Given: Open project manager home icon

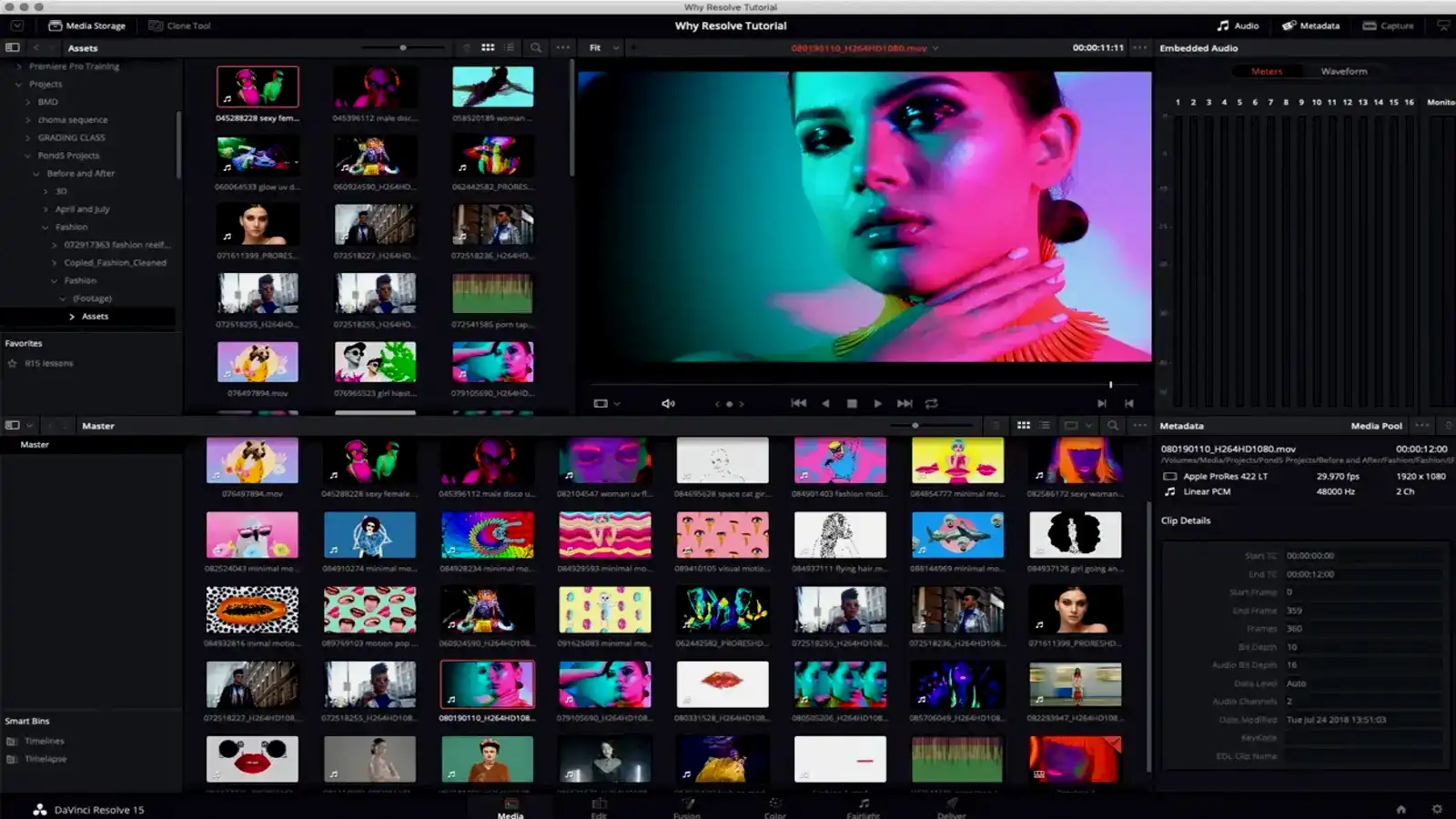Looking at the screenshot, I should point(1401,809).
